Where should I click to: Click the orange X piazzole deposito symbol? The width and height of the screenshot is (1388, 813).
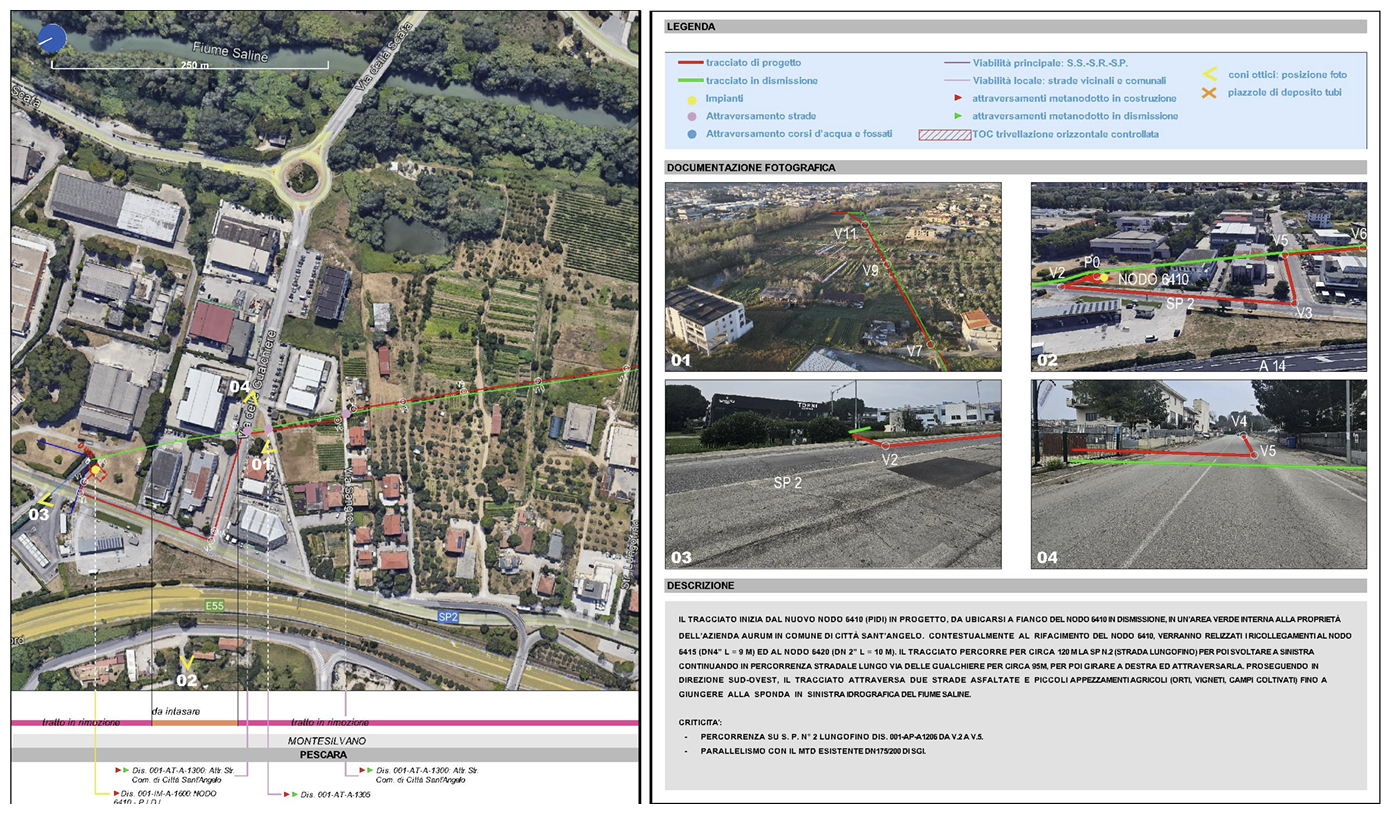click(1209, 93)
